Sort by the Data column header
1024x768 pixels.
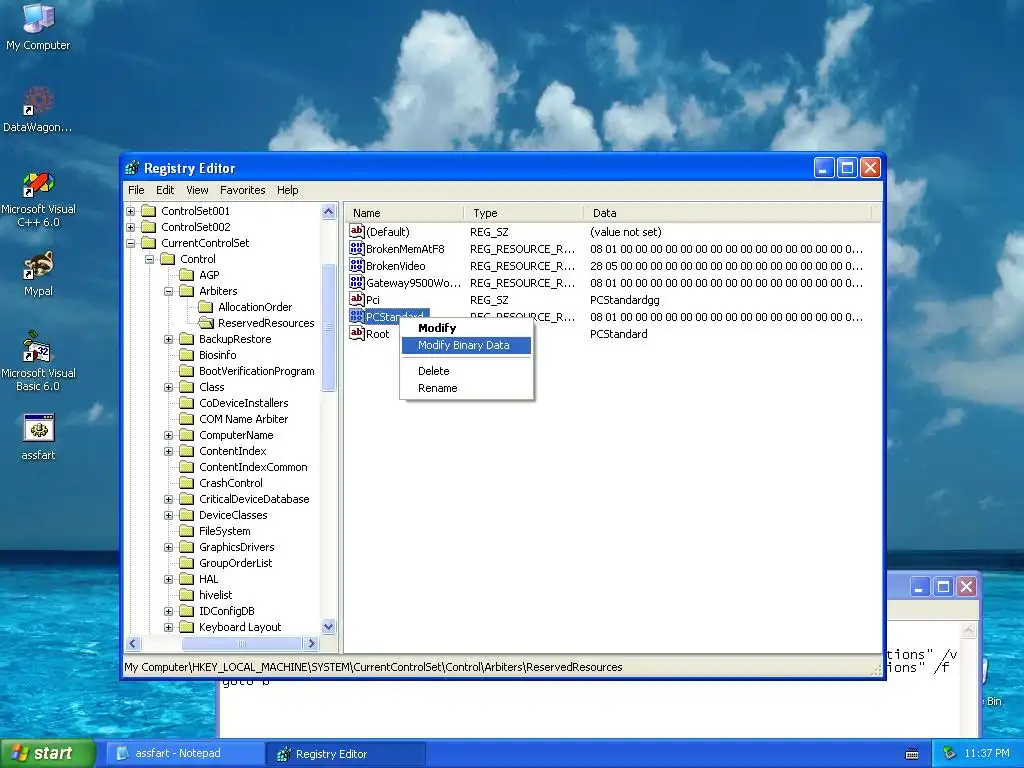point(728,213)
